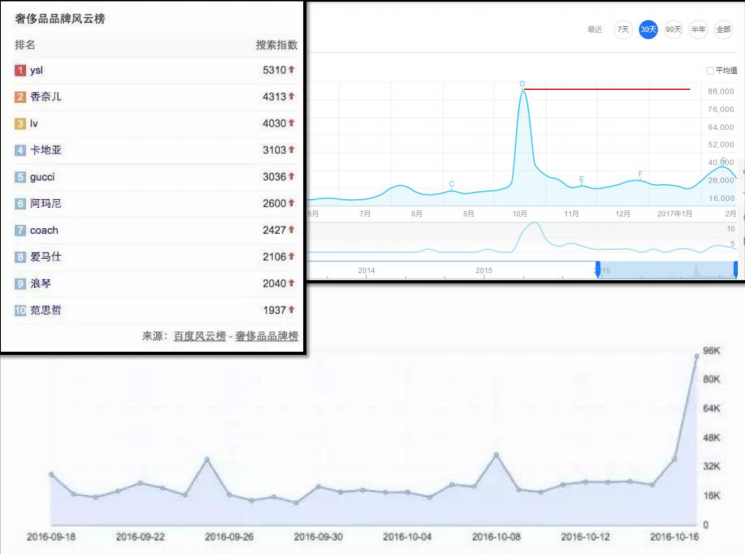Image resolution: width=745 pixels, height=554 pixels.
Task: Open the 阿玛尼 brand entry
Action: point(46,203)
